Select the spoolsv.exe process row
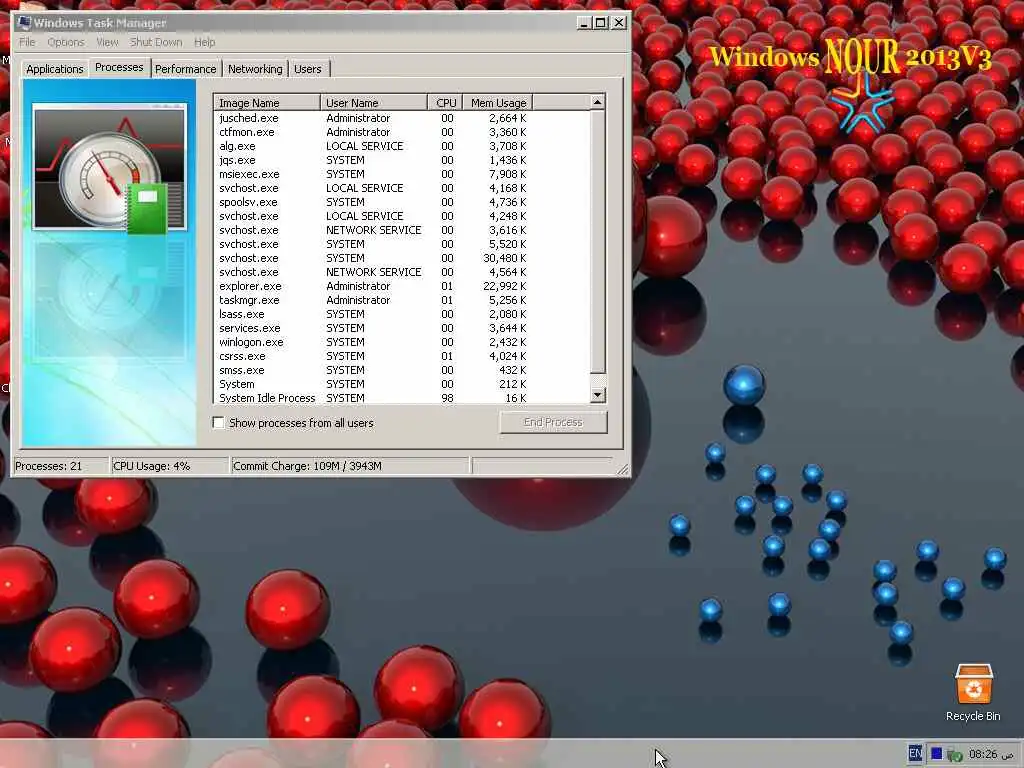 coord(402,202)
